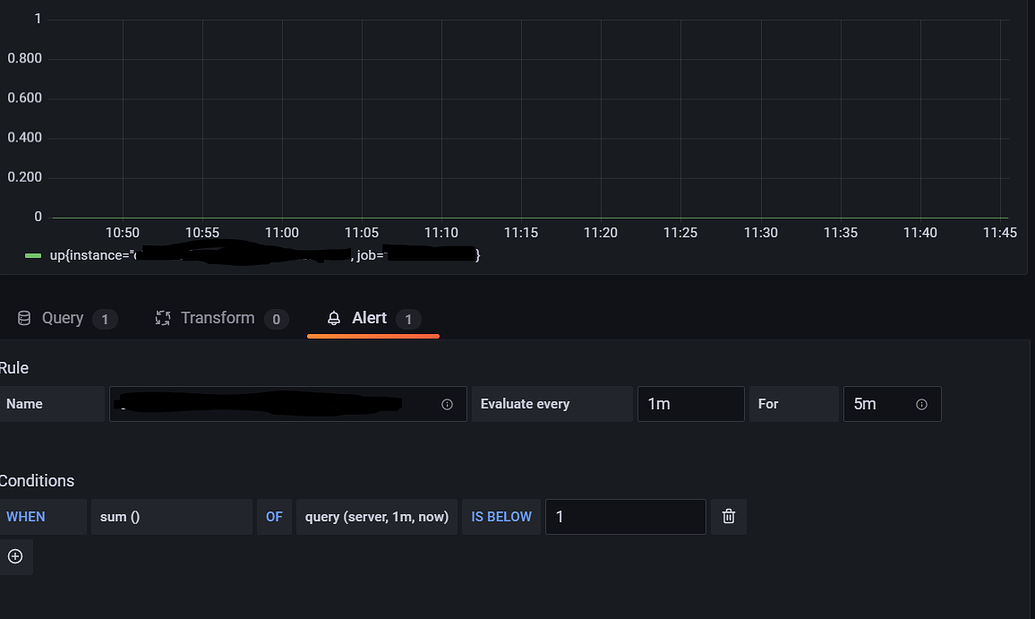Open the query (server, 1m, now) parameters
The image size is (1035, 619).
[x=376, y=516]
